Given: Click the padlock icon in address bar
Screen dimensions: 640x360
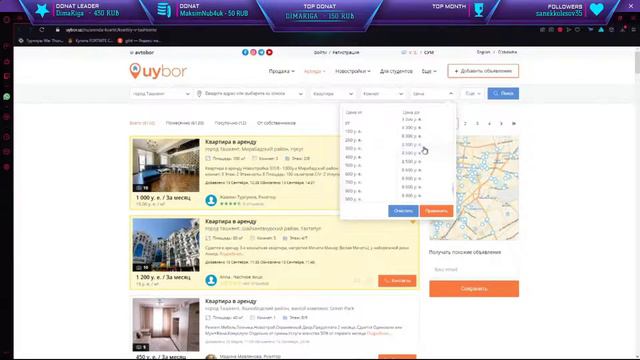Looking at the screenshot, I should point(58,30).
